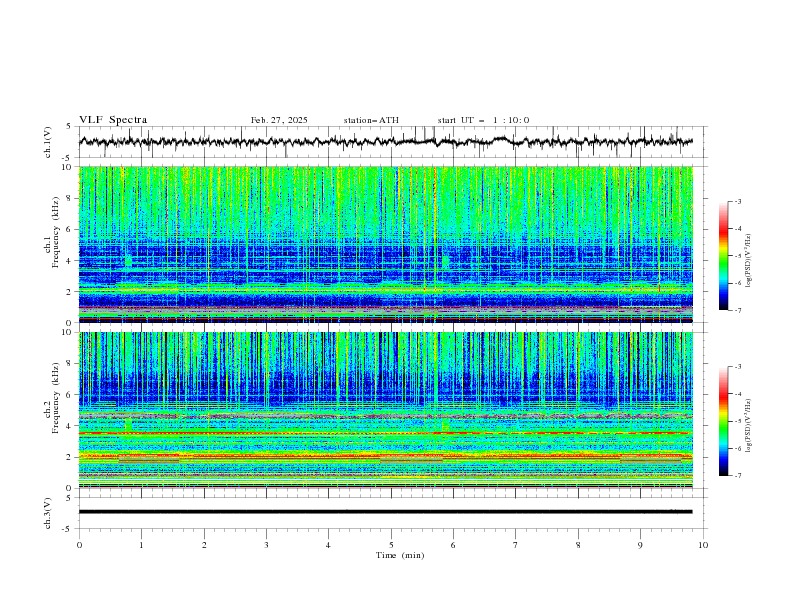Click the date "Feb. 27, 2025"
The width and height of the screenshot is (792, 612).
click(x=279, y=120)
